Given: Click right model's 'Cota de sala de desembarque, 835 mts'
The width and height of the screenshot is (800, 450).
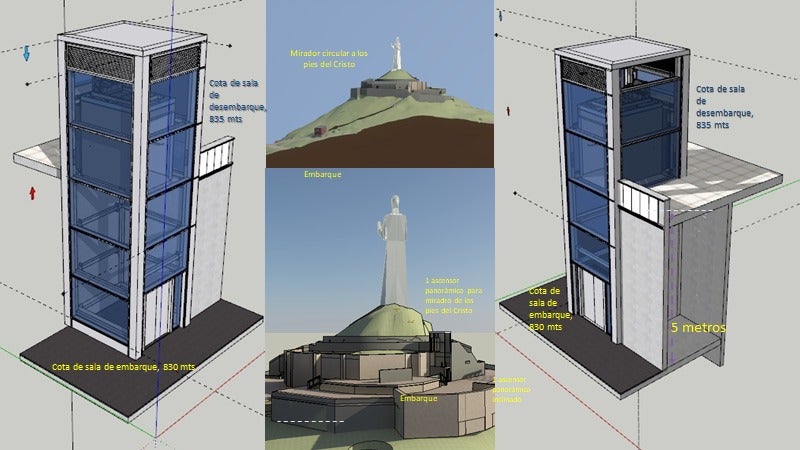Looking at the screenshot, I should pos(724,107).
